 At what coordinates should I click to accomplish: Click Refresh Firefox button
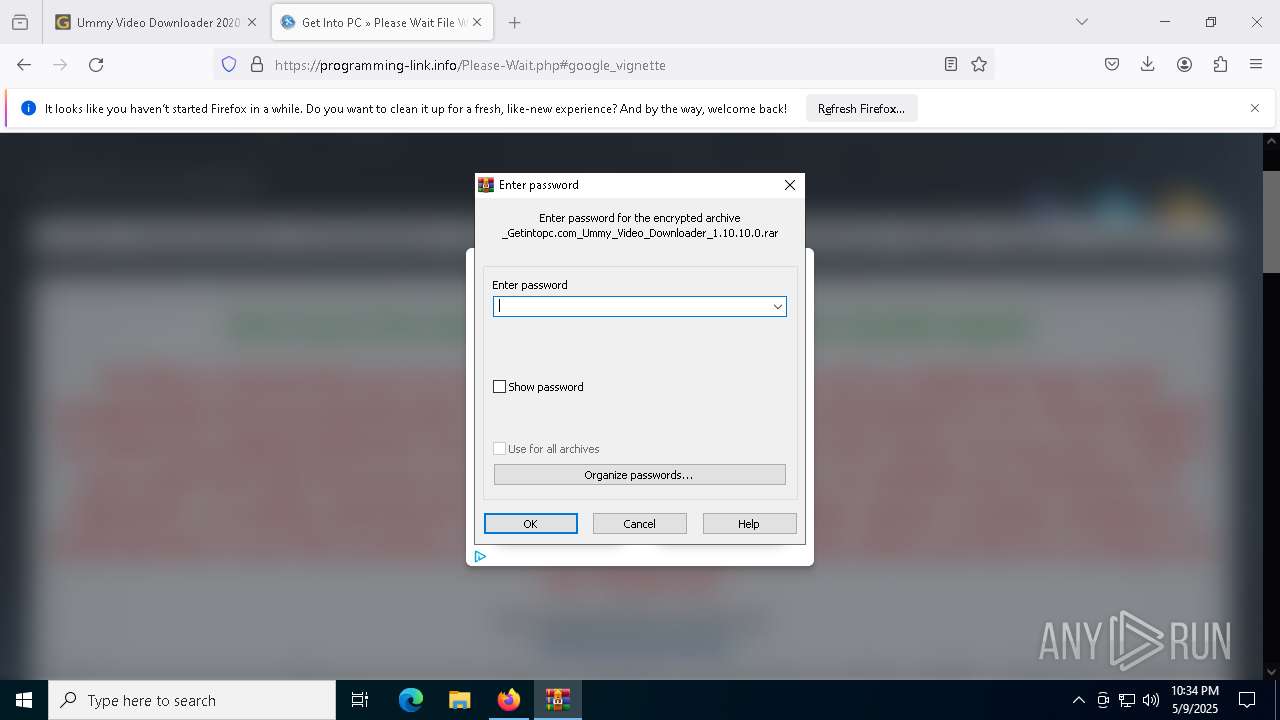[x=861, y=109]
